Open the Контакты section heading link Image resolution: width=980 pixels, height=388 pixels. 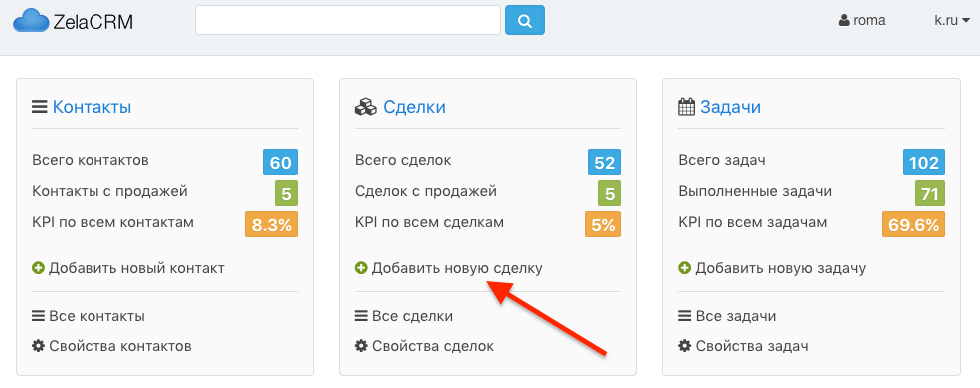[x=92, y=107]
